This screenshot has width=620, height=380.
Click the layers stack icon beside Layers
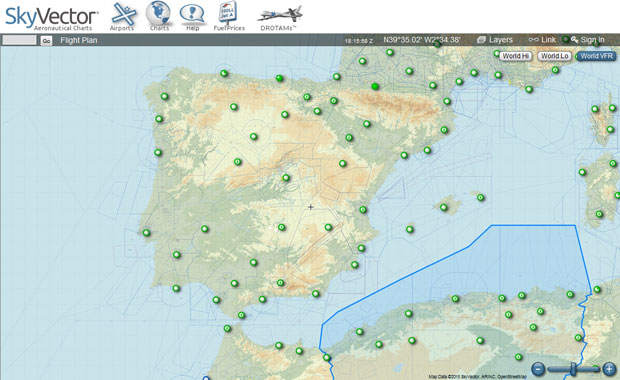point(481,40)
